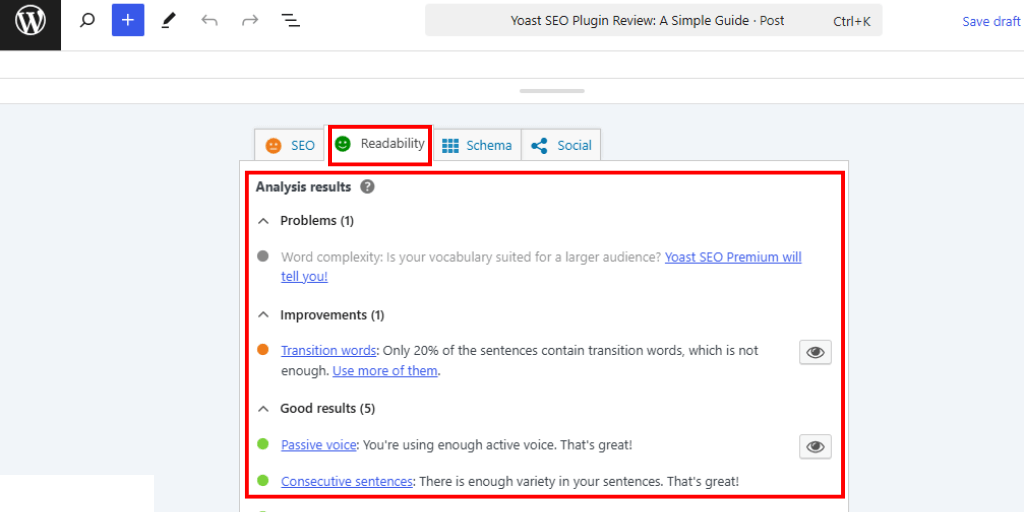Toggle eye highlight for Passive voice
Screen dimensions: 1024x512
pyautogui.click(x=815, y=447)
